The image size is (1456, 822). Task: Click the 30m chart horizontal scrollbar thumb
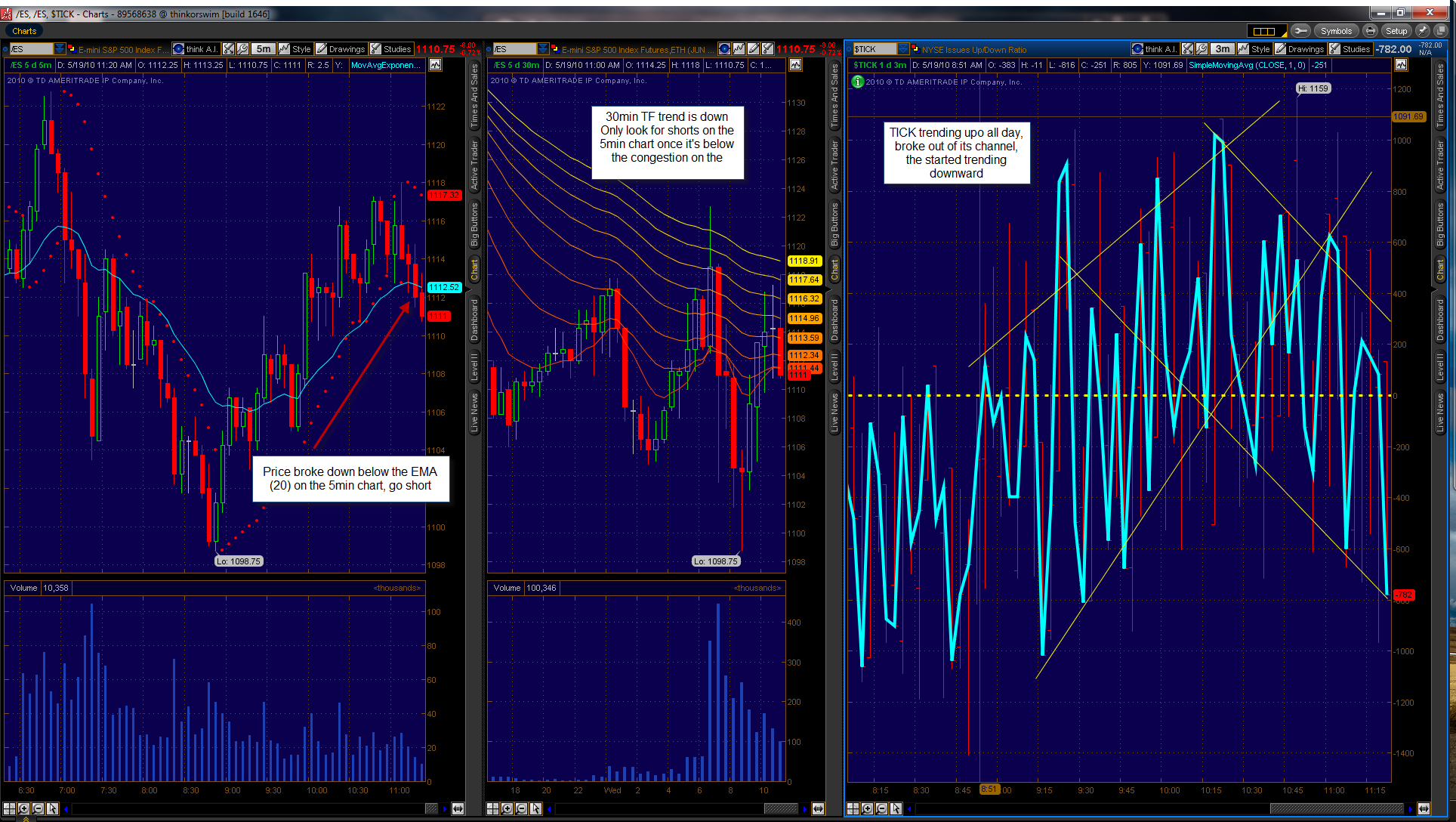click(x=781, y=808)
